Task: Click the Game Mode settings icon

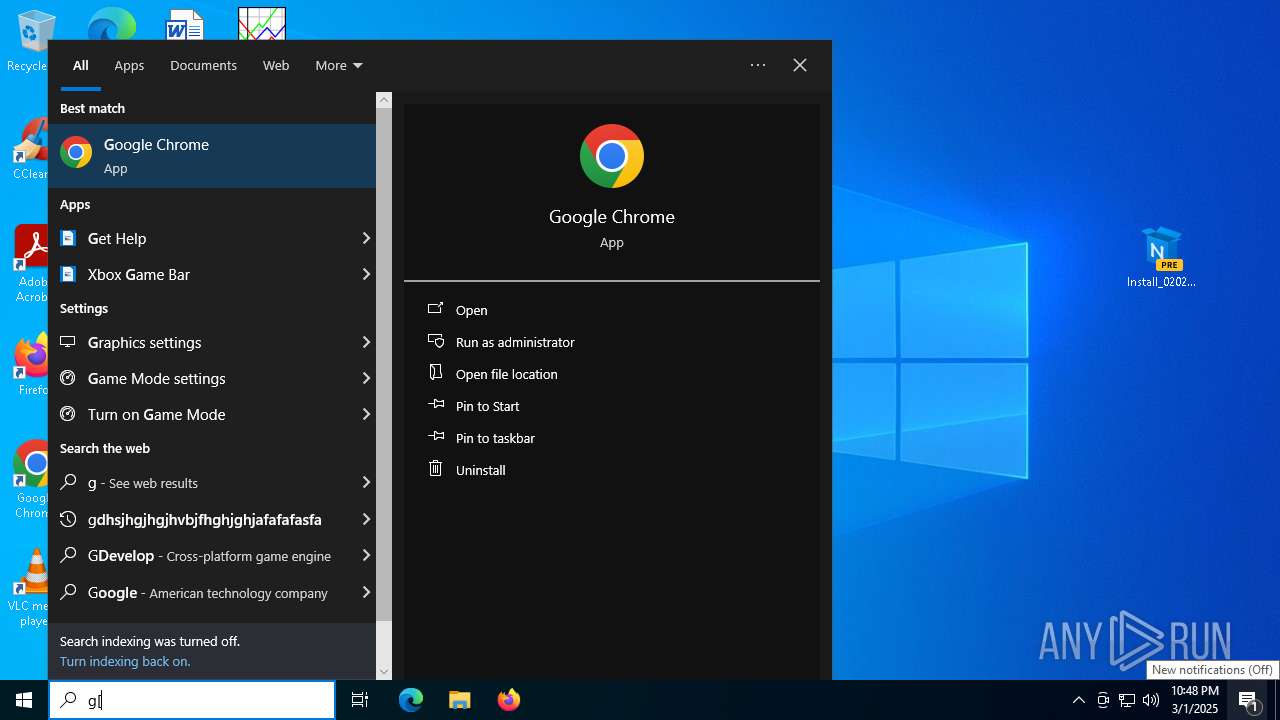Action: pos(68,378)
